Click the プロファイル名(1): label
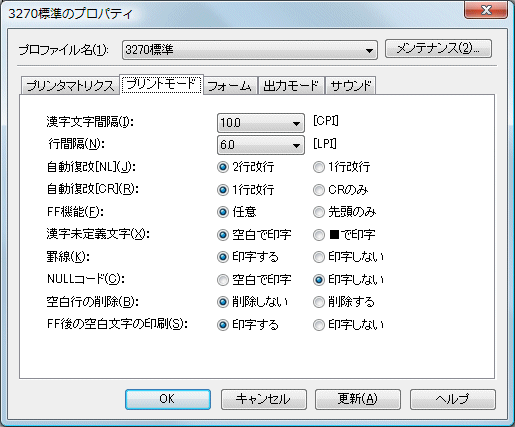This screenshot has height=427, width=515. [63, 50]
